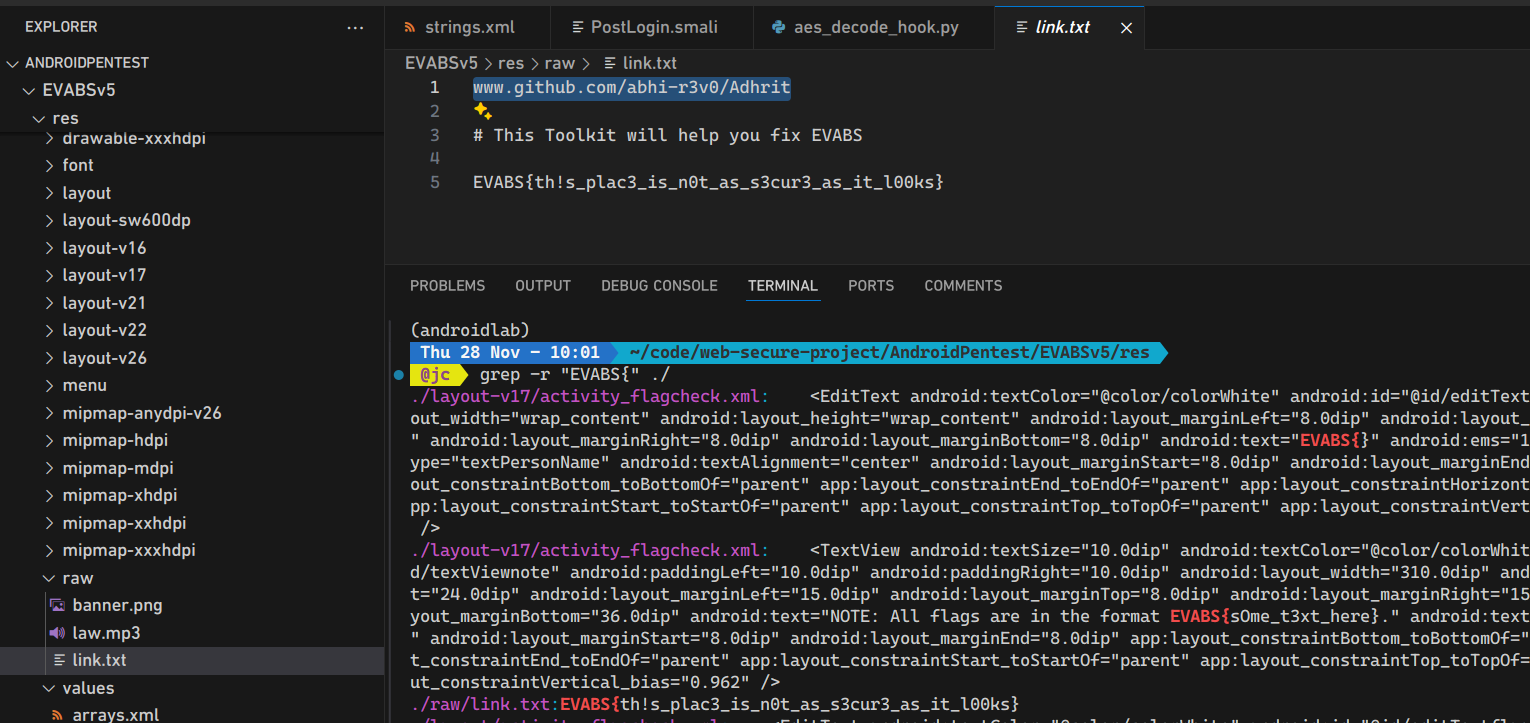Click the grep command in terminal
1530x723 pixels.
tap(575, 376)
